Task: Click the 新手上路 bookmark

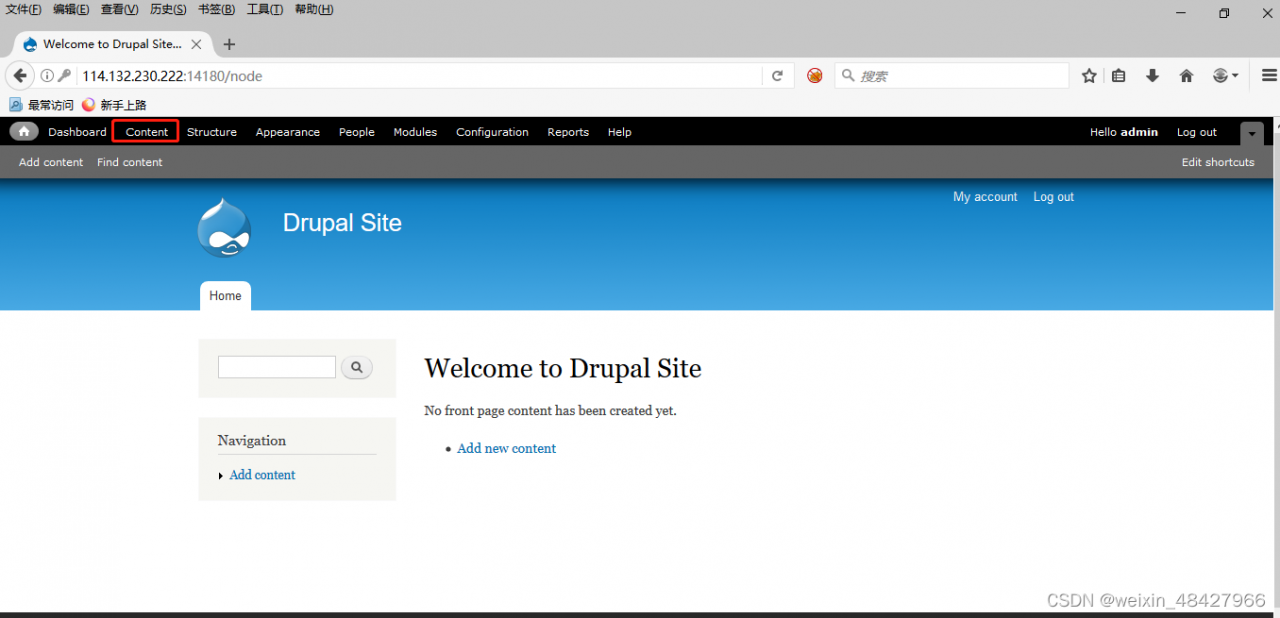Action: [114, 105]
